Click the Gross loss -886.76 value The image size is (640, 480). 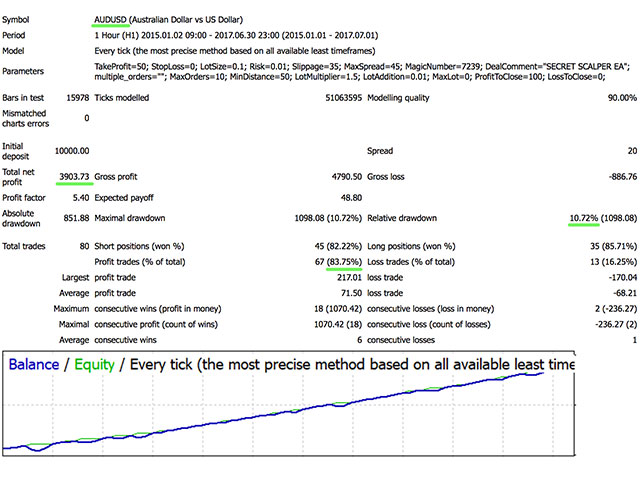click(x=622, y=177)
